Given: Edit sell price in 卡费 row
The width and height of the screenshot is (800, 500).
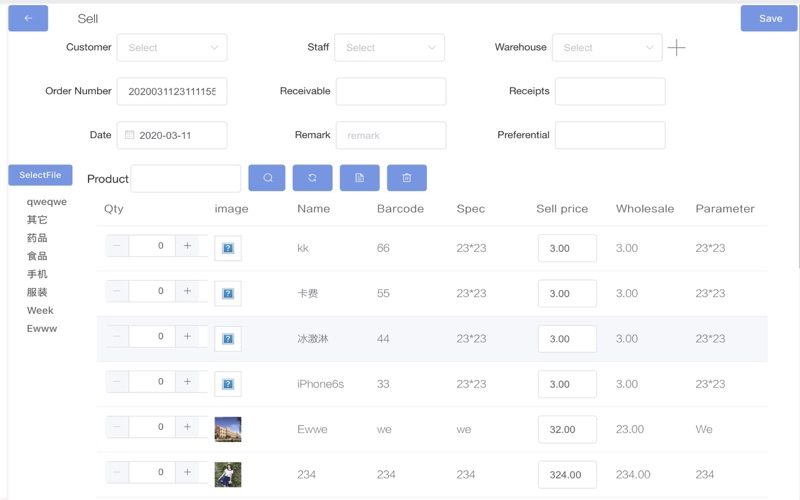Looking at the screenshot, I should coord(567,293).
